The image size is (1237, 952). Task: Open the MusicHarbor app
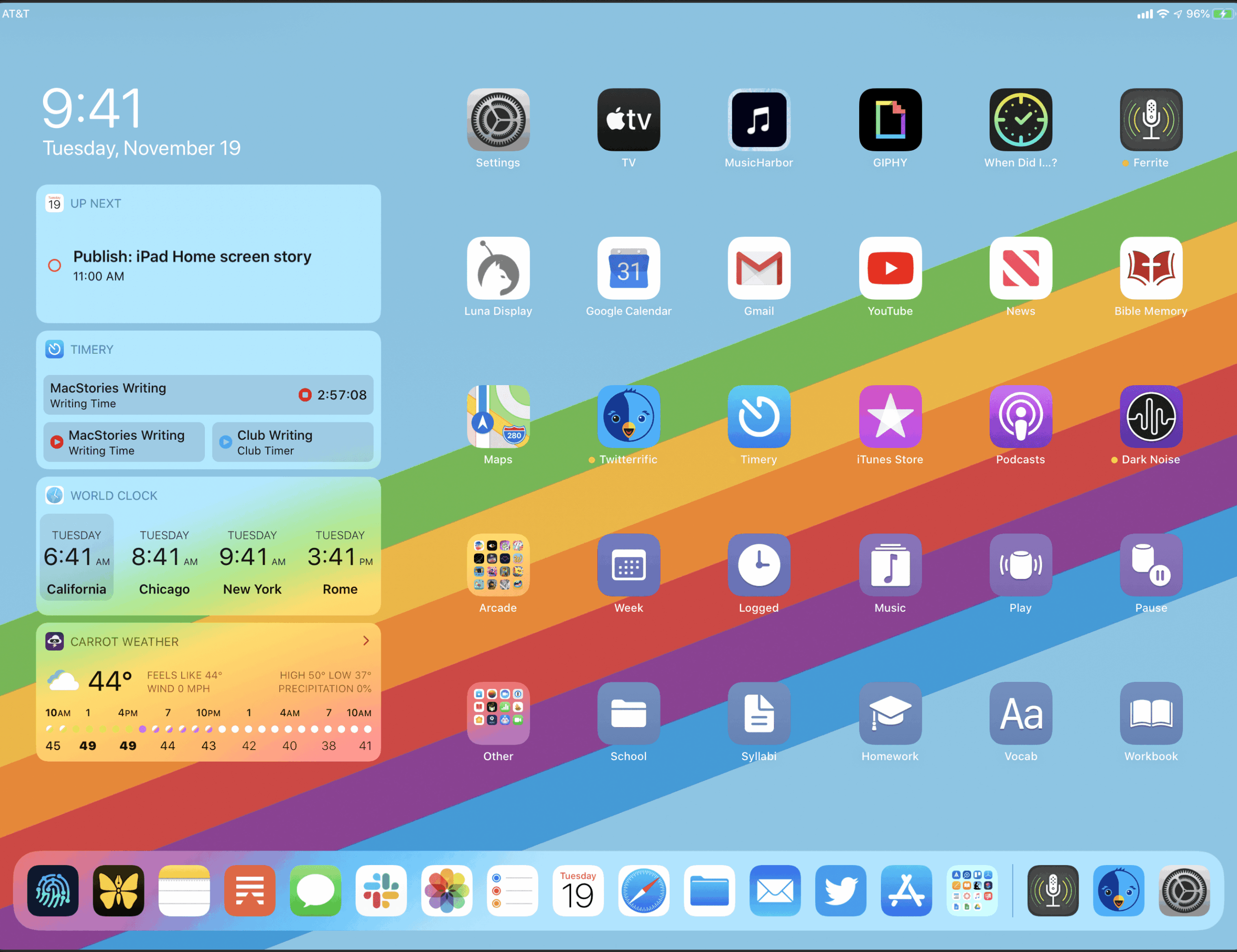pos(759,119)
